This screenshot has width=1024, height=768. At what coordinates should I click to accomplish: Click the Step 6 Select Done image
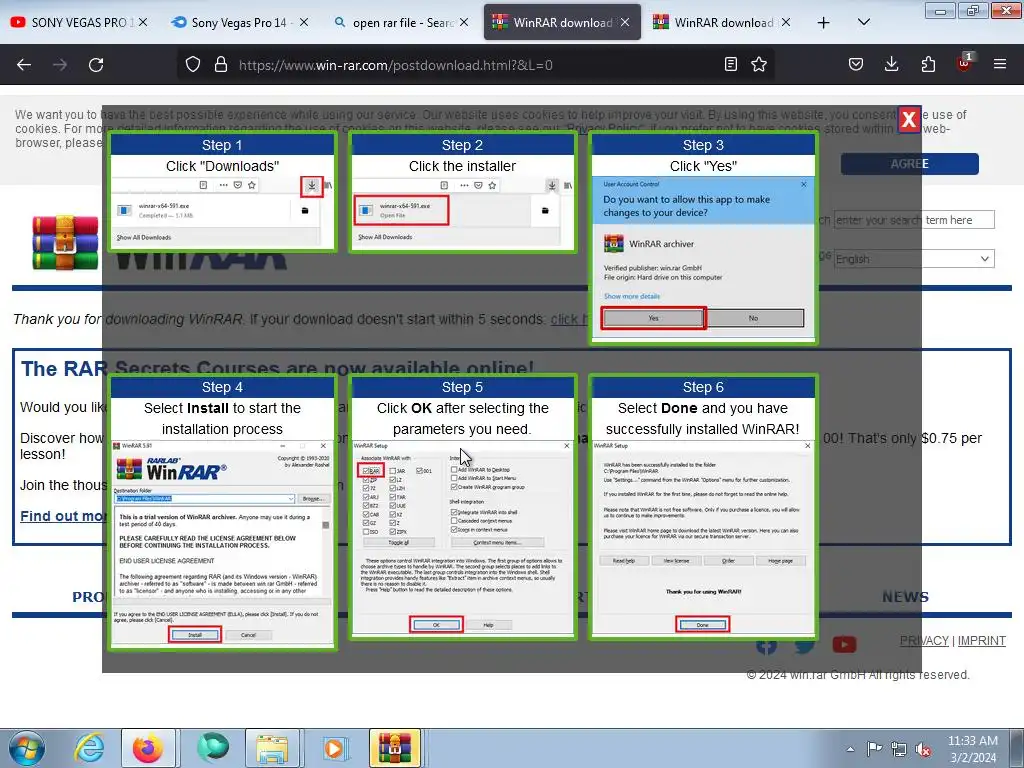[x=703, y=507]
